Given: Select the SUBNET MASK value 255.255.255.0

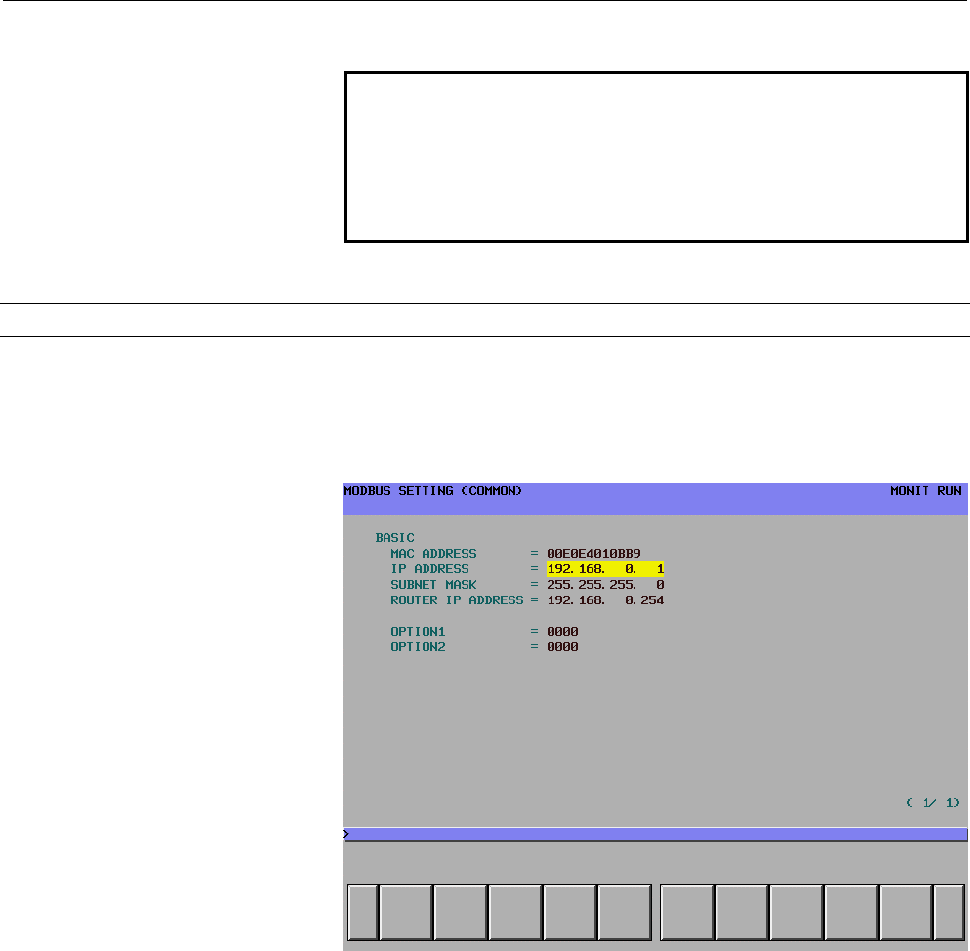Looking at the screenshot, I should (x=605, y=585).
